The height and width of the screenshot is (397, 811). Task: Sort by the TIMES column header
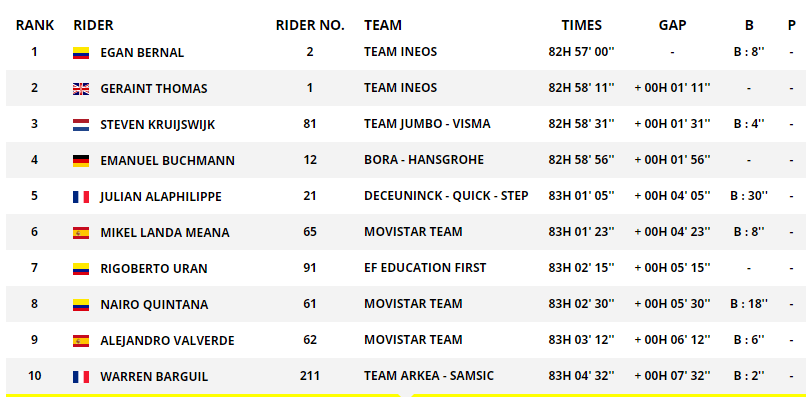[582, 25]
